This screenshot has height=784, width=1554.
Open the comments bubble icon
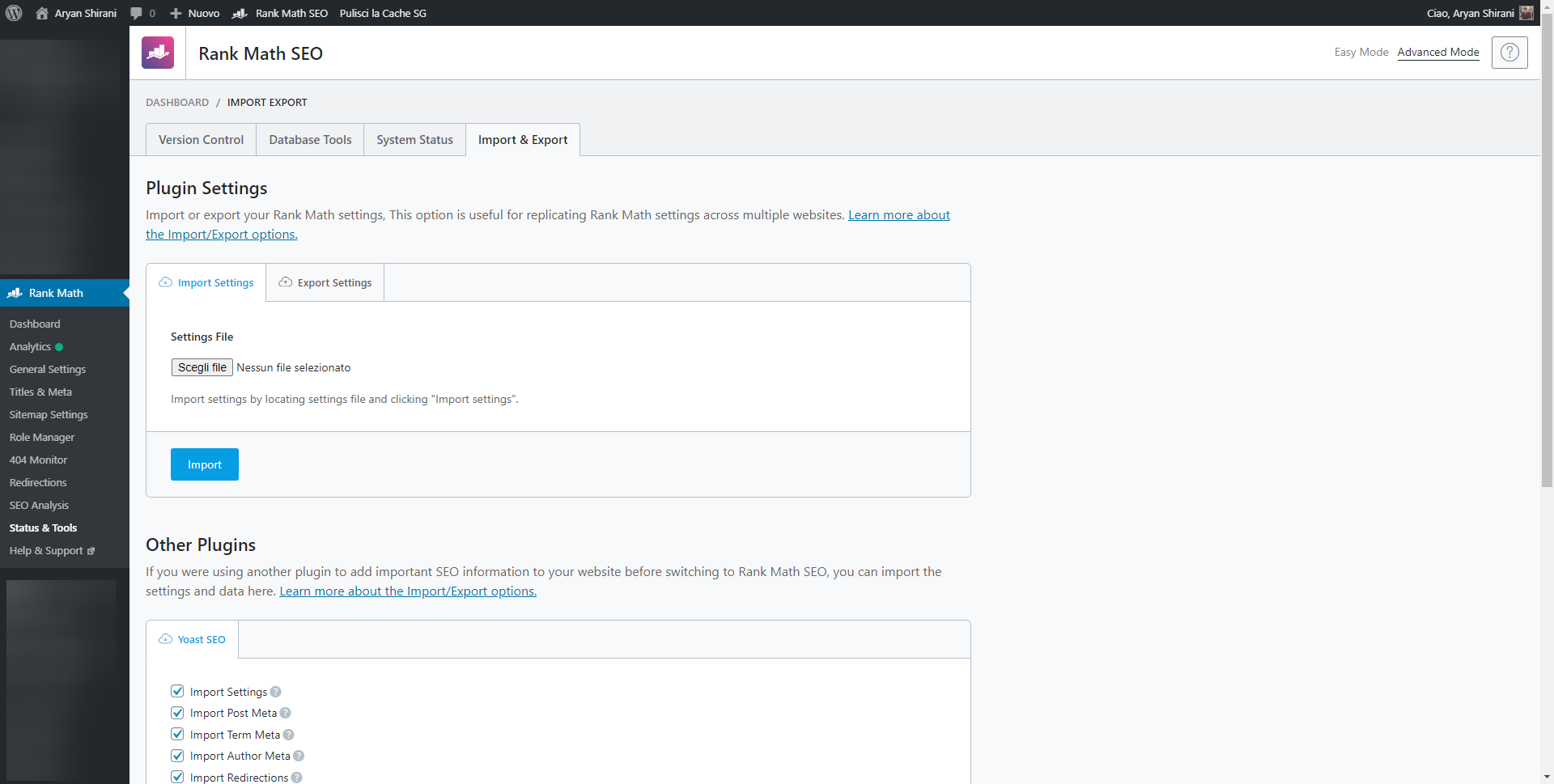click(x=136, y=13)
